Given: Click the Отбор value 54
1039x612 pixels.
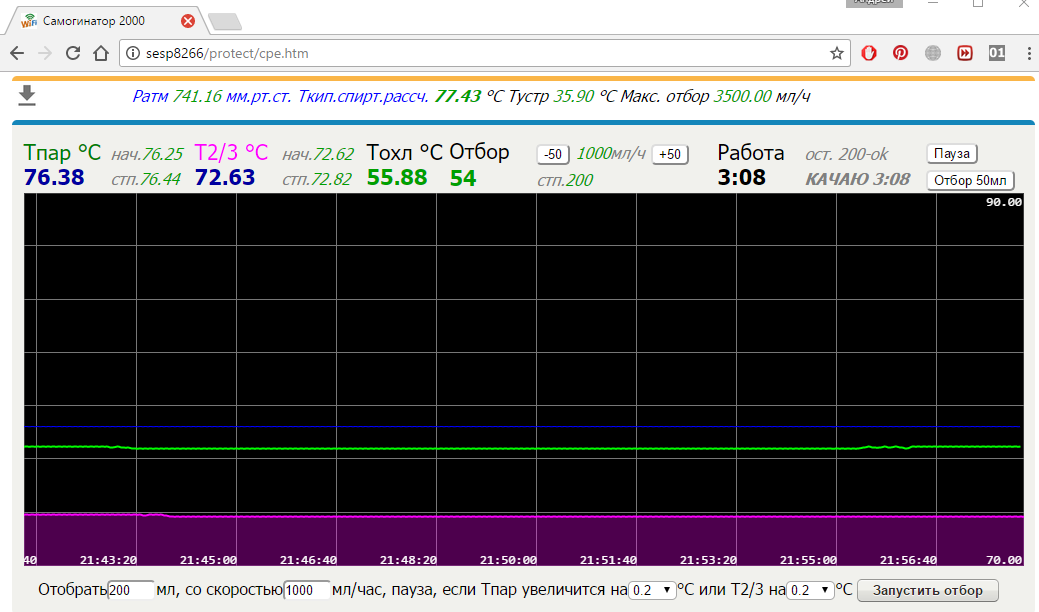Looking at the screenshot, I should 463,178.
